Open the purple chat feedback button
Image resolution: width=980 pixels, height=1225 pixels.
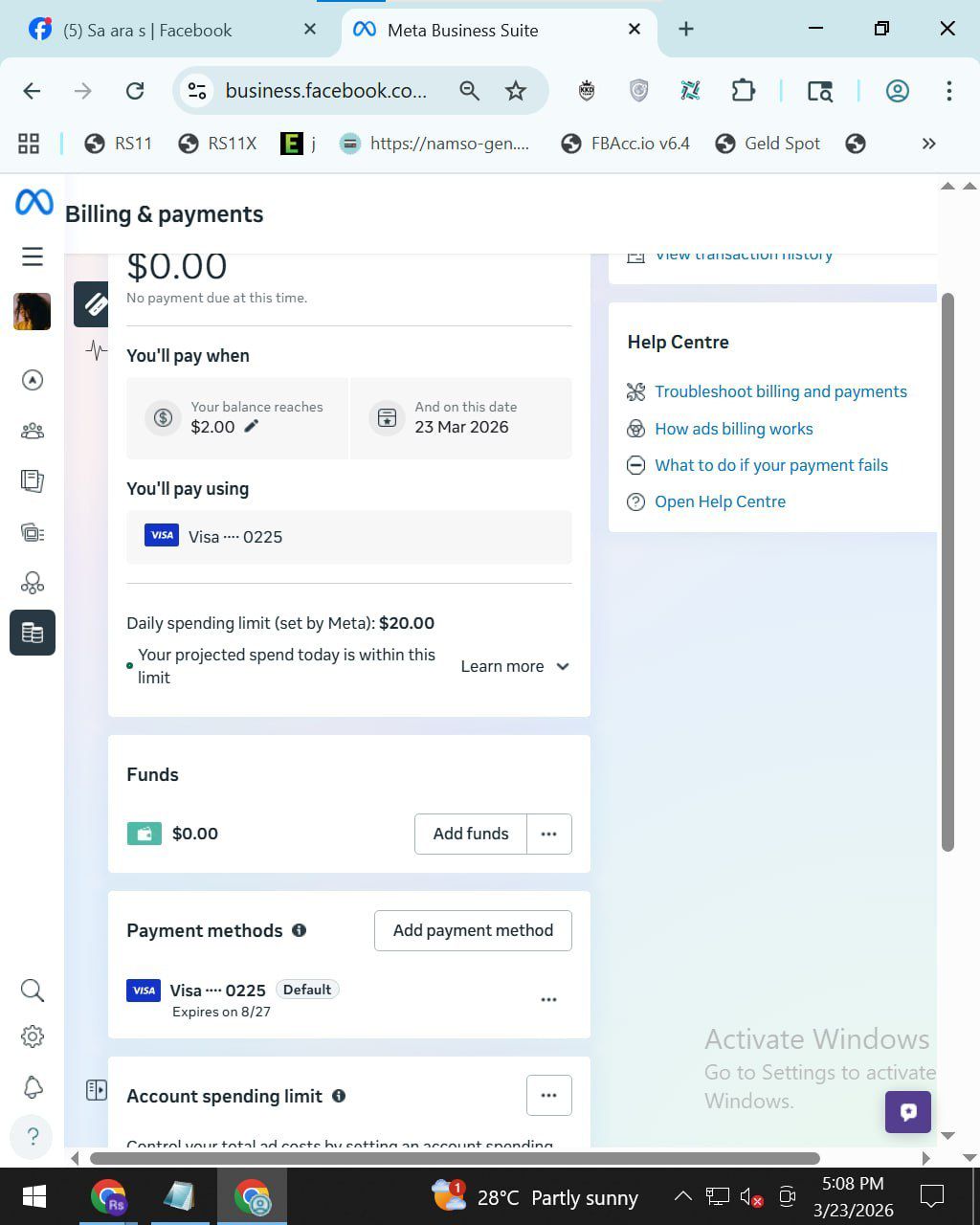[908, 1112]
